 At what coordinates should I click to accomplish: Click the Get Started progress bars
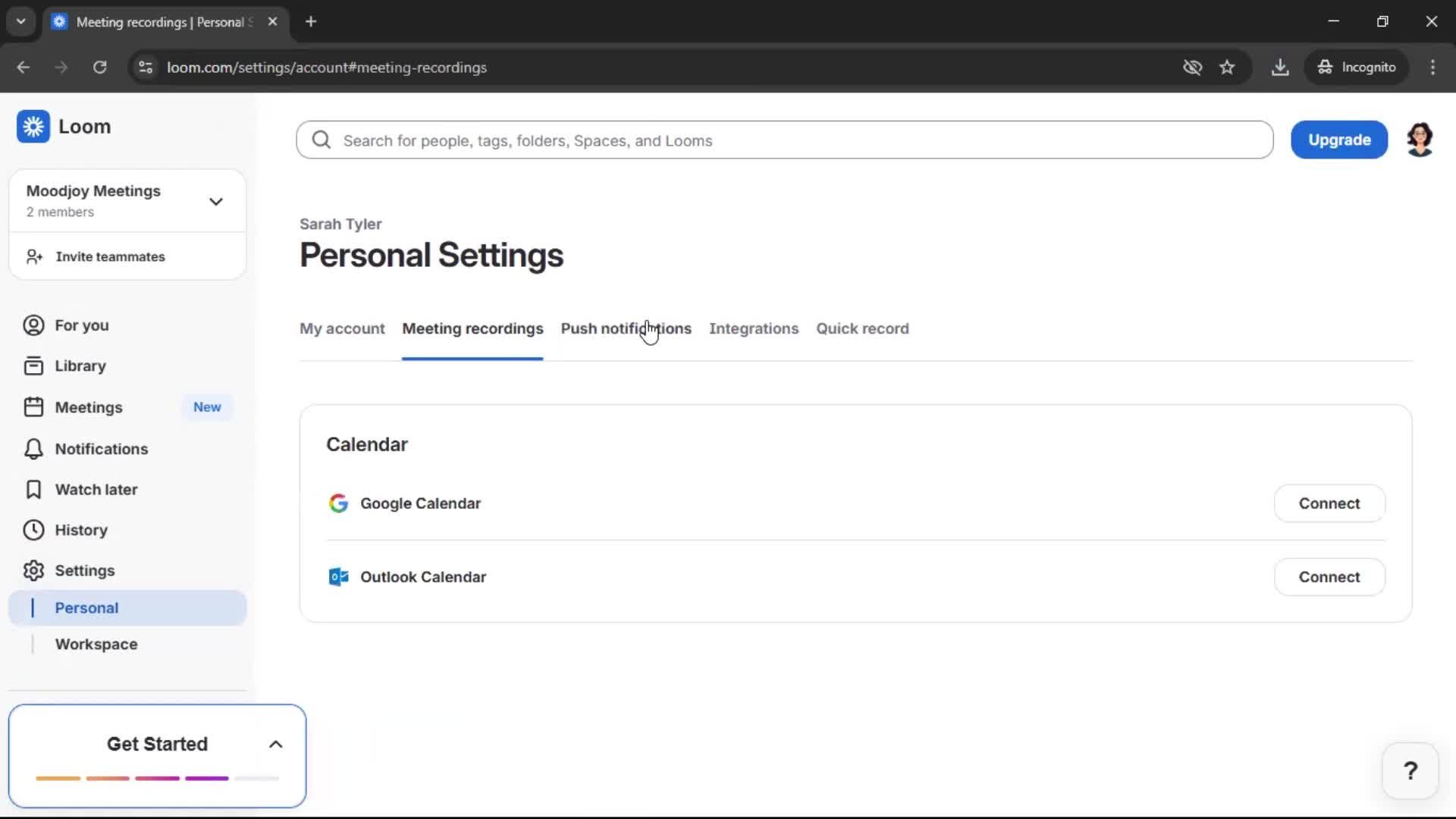pos(156,778)
